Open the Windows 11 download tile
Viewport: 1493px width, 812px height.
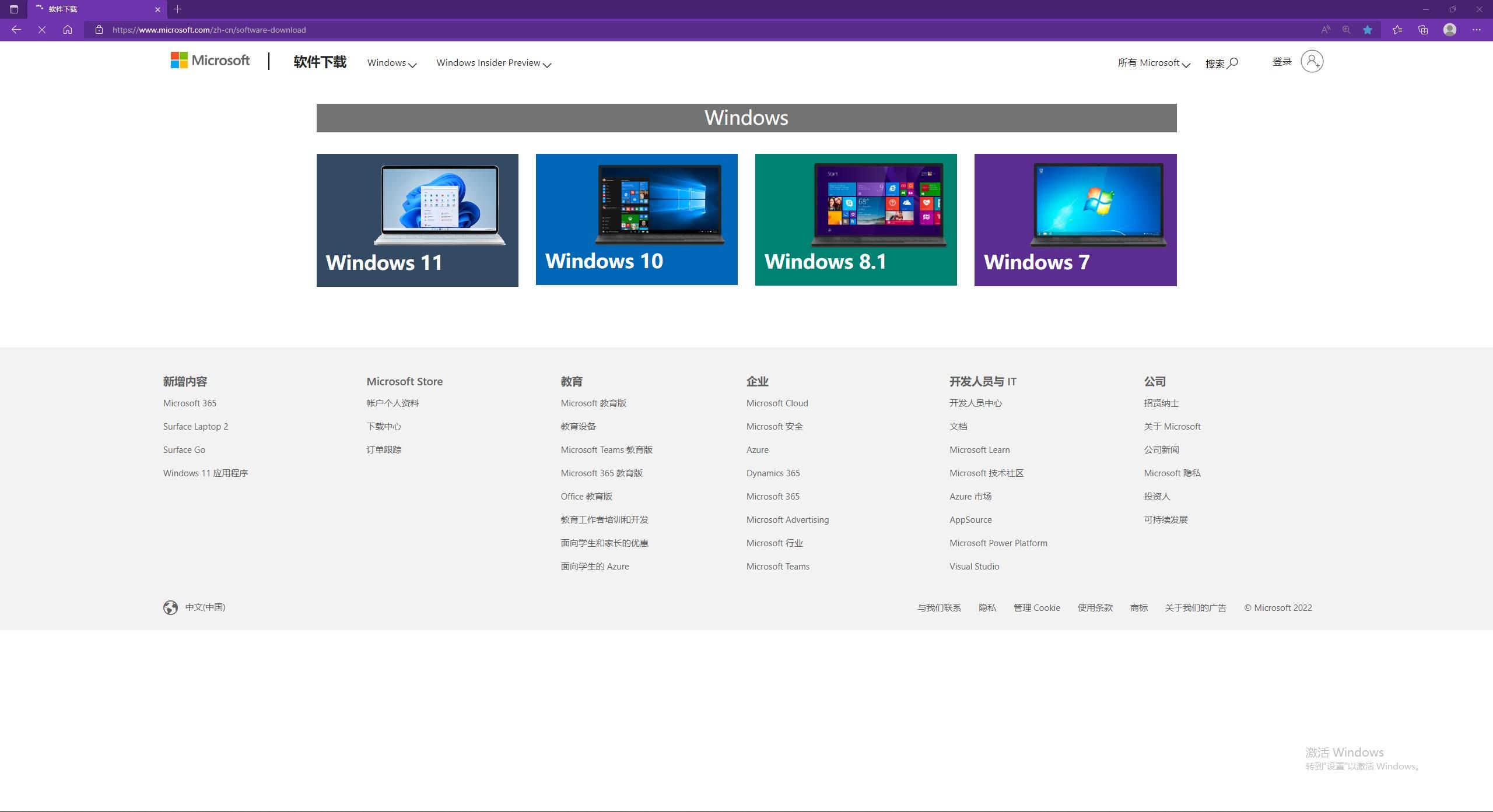[x=417, y=220]
